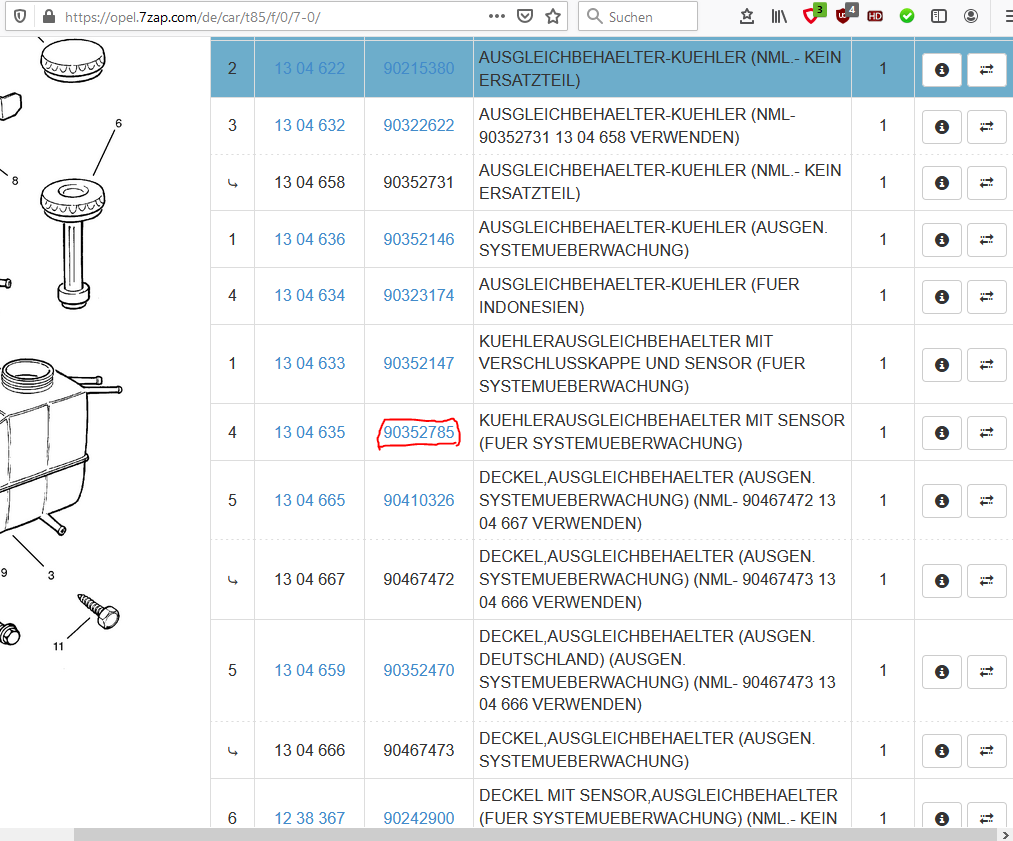This screenshot has width=1013, height=841.
Task: Toggle the sidebar view icon
Action: click(x=939, y=16)
